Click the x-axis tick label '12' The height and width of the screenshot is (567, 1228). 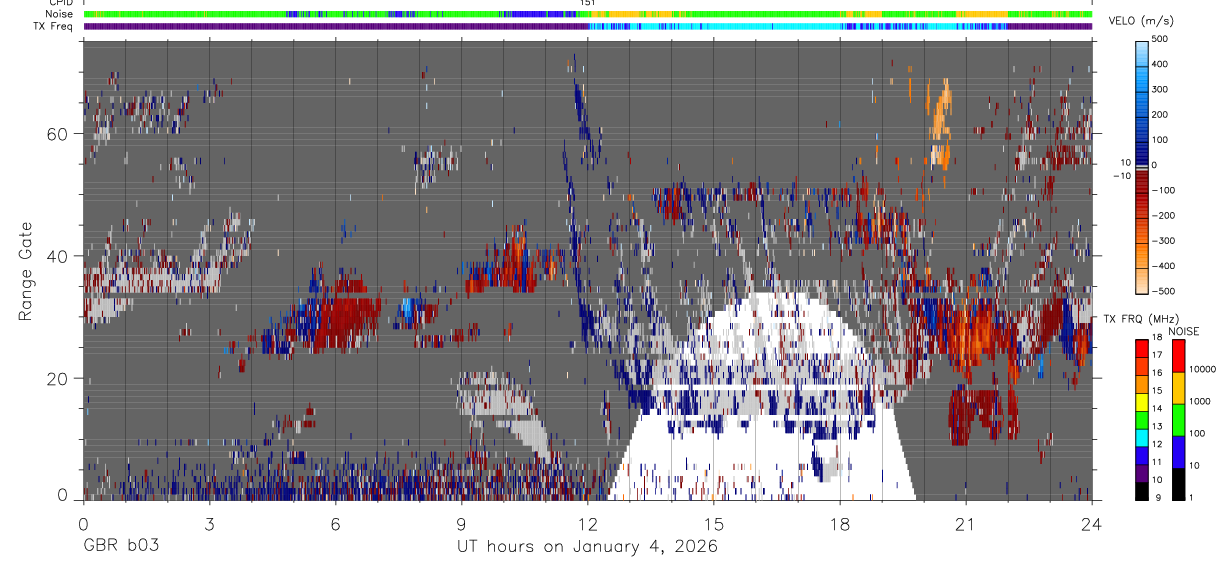click(587, 523)
